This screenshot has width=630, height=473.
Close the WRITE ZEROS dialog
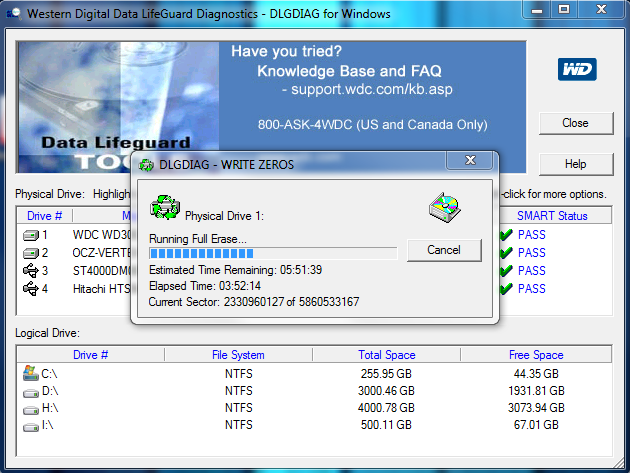(470, 160)
